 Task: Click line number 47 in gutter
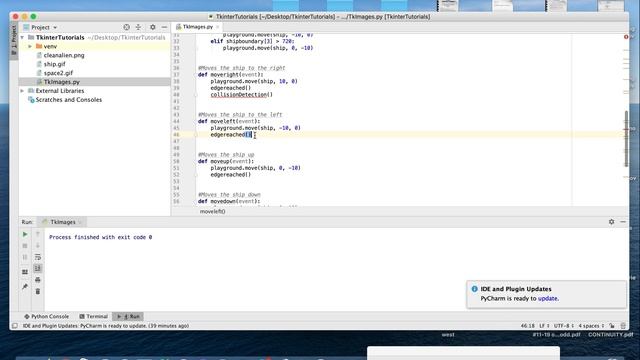176,141
